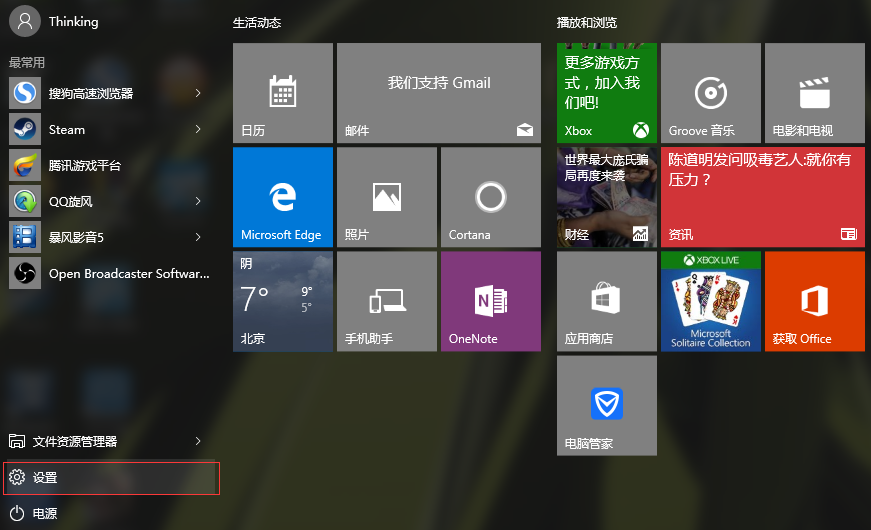Expand the QQ旋风 jump list arrow
Screen dimensions: 871x530
(x=198, y=201)
